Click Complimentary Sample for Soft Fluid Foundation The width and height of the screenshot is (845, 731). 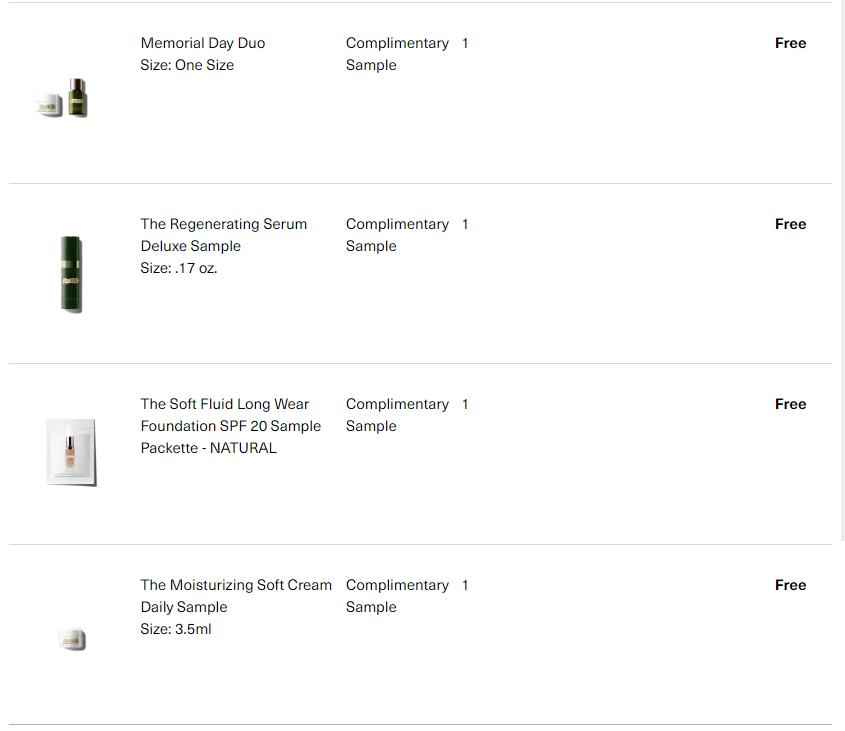point(397,415)
